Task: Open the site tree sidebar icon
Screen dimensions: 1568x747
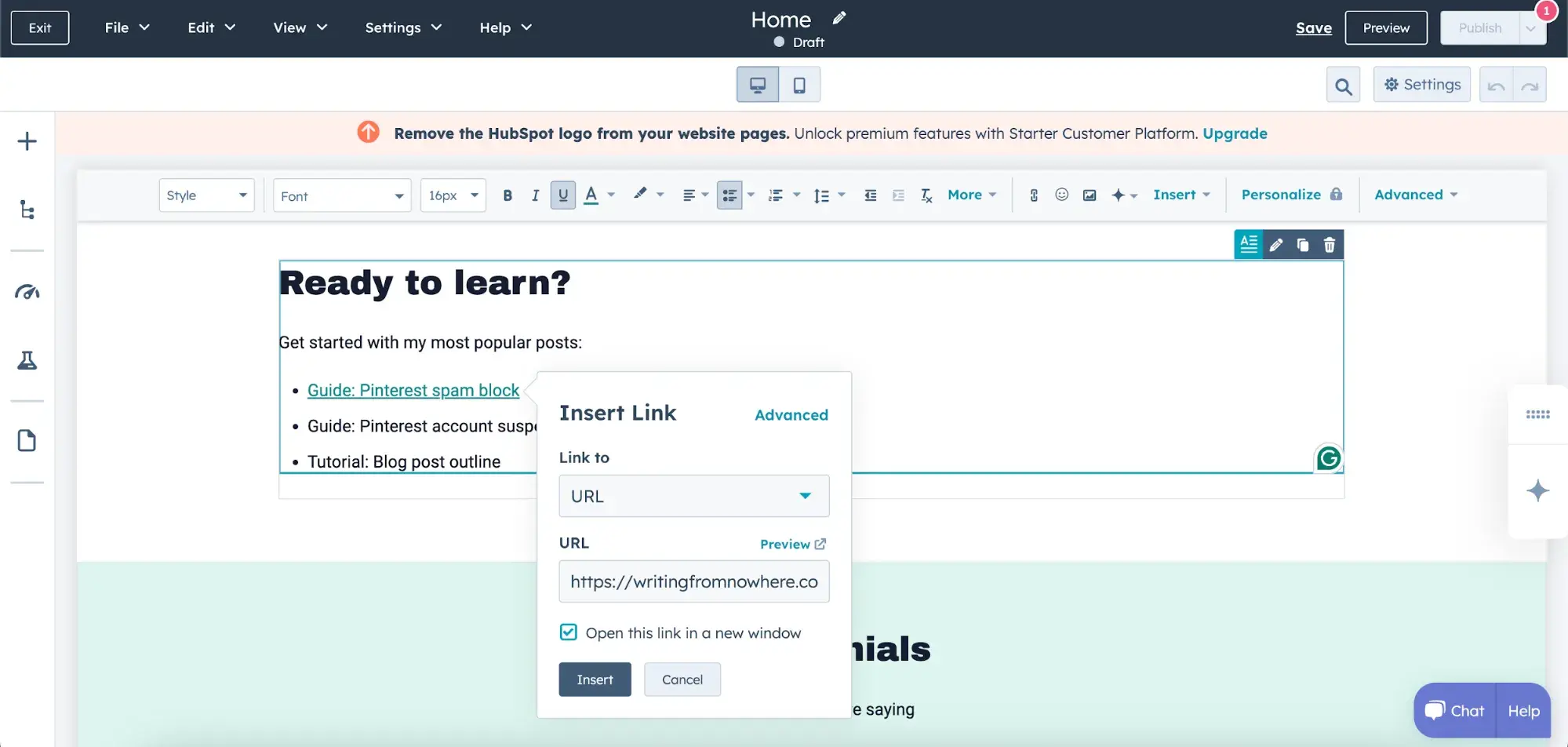Action: (x=27, y=210)
